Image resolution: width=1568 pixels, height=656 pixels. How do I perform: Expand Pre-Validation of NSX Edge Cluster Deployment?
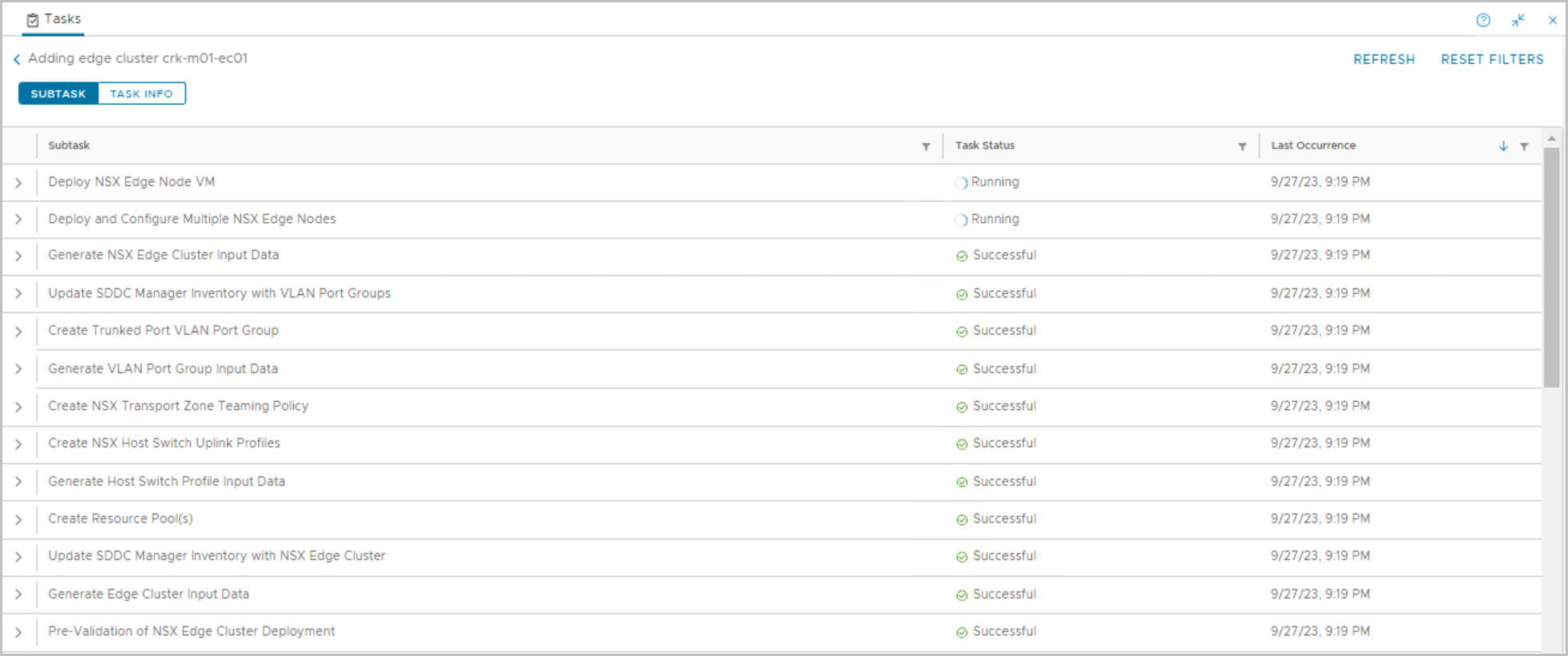[x=18, y=632]
